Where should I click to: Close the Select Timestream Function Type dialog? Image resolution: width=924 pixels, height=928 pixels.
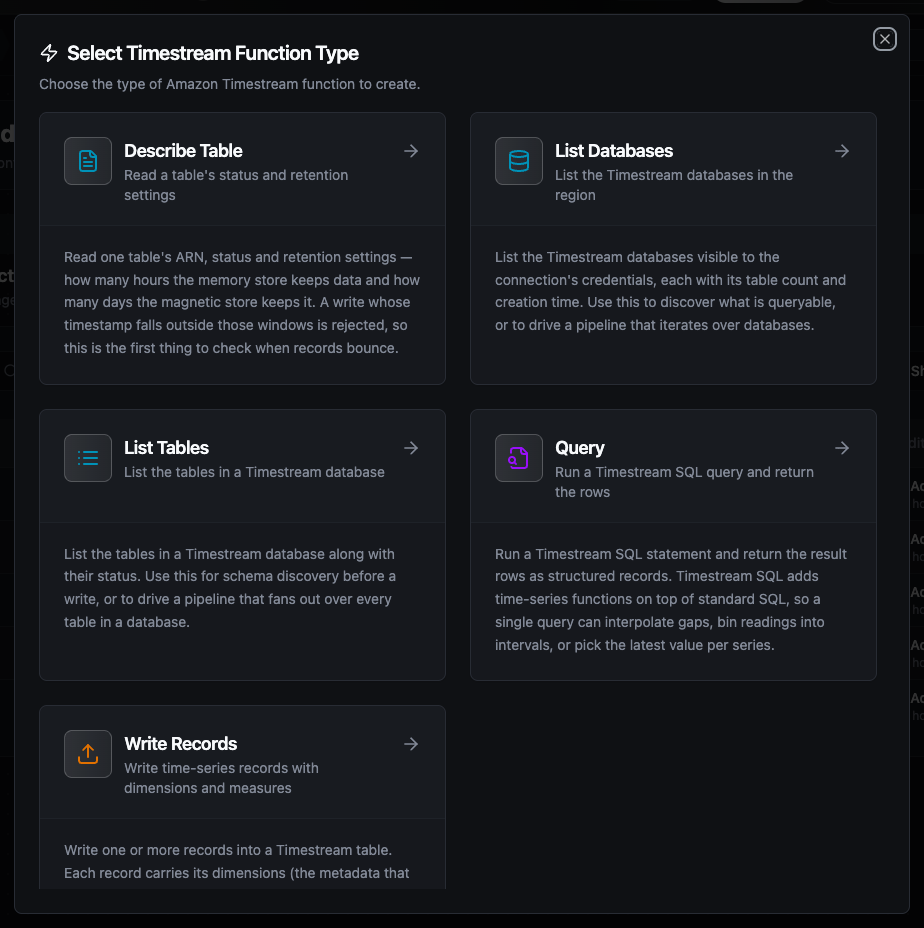884,39
